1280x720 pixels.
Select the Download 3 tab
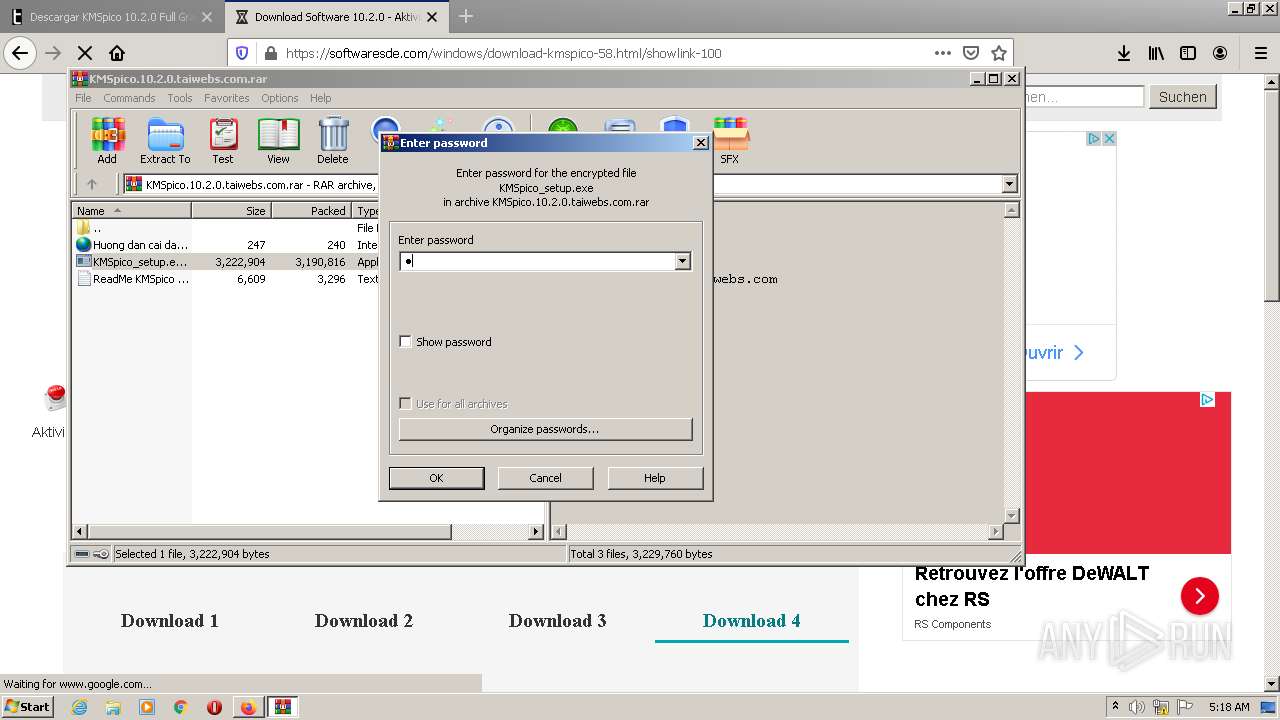point(558,621)
